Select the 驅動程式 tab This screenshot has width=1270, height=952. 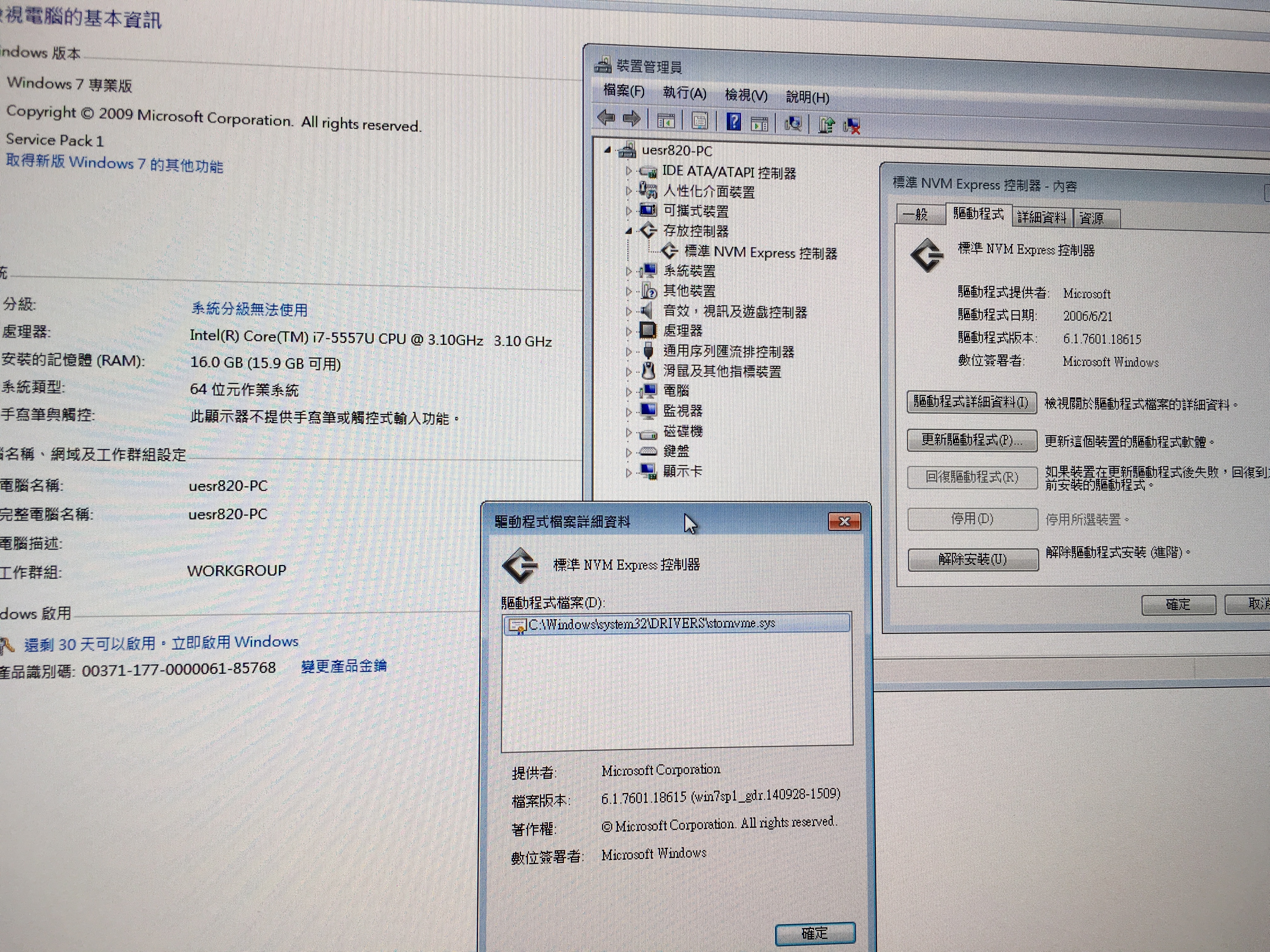click(x=978, y=213)
